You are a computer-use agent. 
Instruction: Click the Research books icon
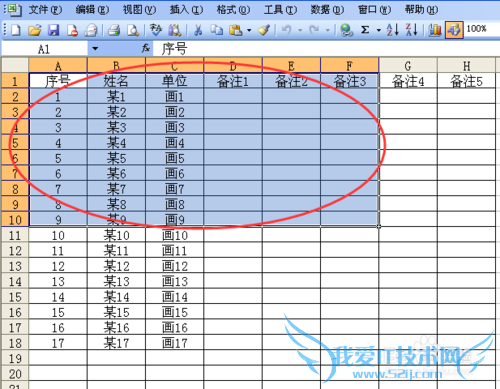[x=174, y=30]
